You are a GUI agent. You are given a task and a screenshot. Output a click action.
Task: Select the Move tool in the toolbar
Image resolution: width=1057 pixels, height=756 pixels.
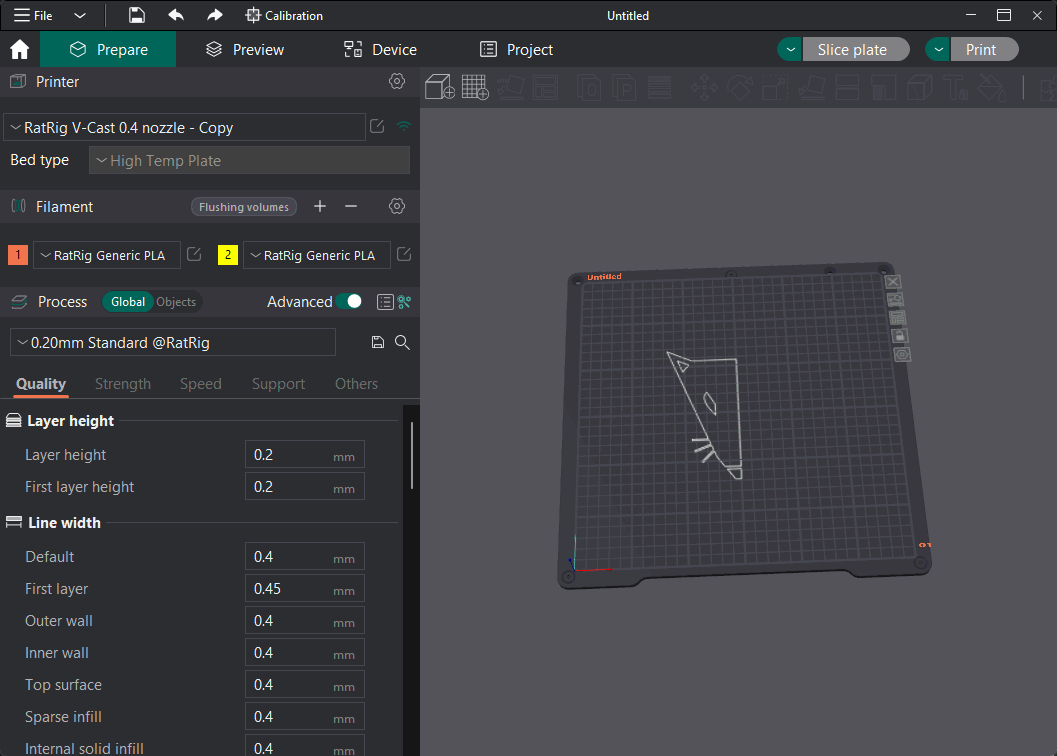click(x=703, y=88)
